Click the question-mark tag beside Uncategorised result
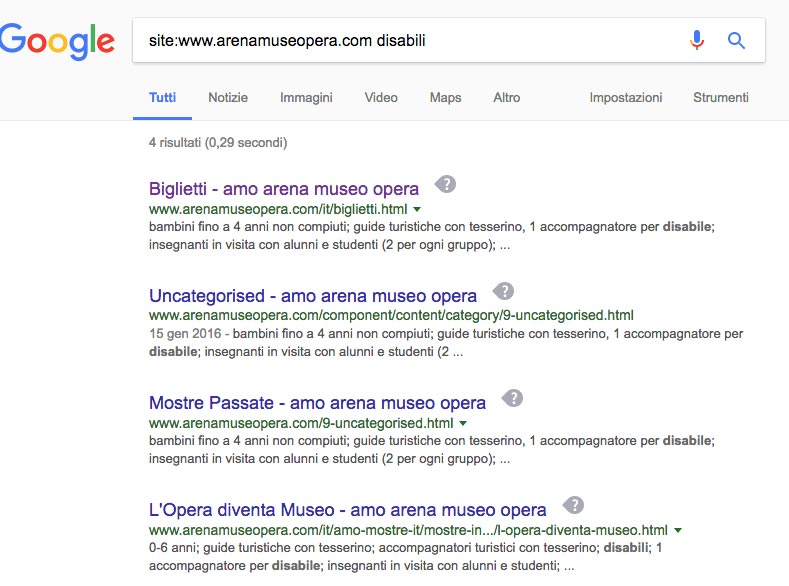Screen dimensions: 789x586 point(503,291)
